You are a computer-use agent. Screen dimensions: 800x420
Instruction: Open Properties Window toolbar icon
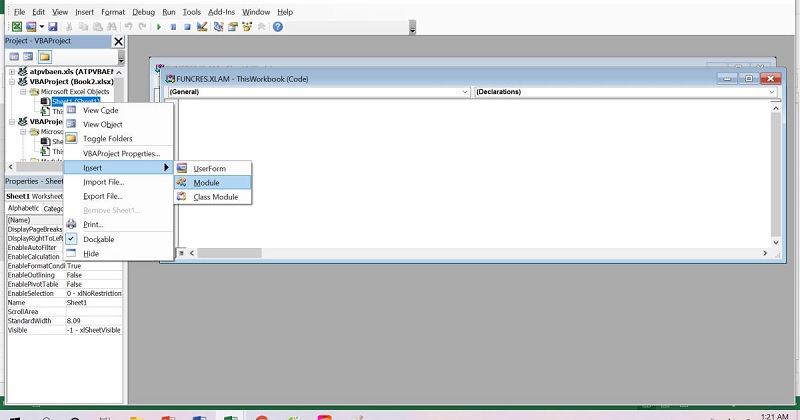coord(233,27)
